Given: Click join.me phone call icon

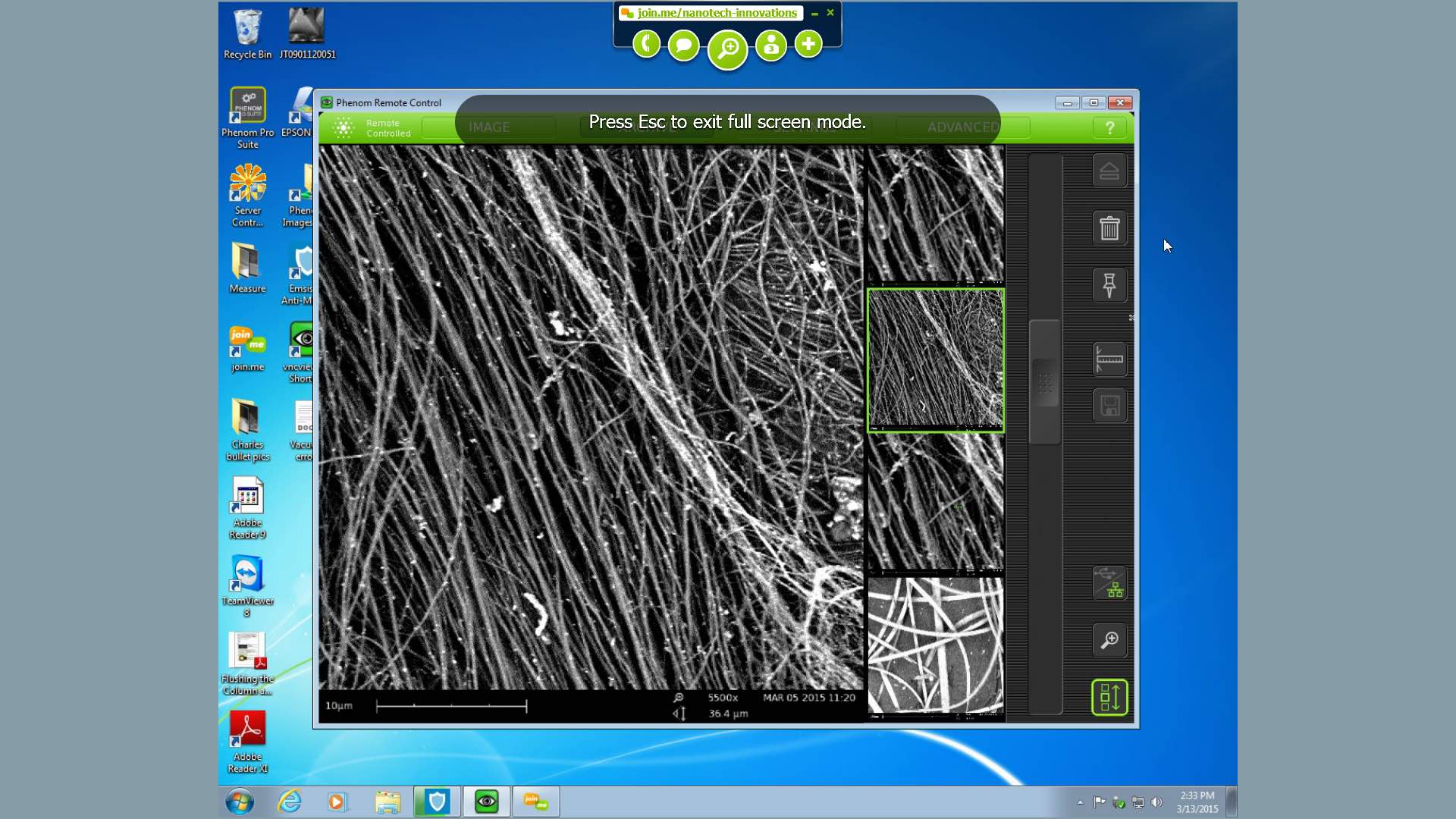Looking at the screenshot, I should [646, 44].
